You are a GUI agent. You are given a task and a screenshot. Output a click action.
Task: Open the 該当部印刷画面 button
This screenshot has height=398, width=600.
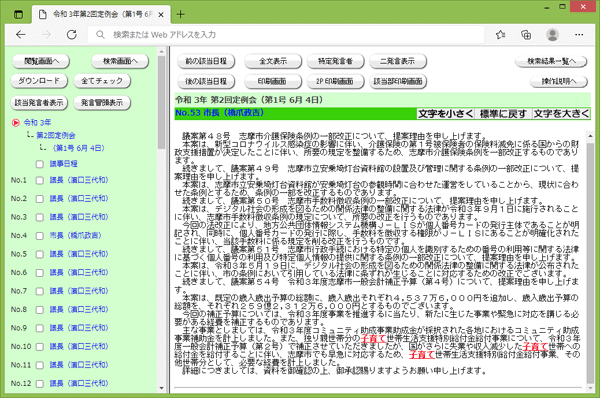tap(398, 81)
